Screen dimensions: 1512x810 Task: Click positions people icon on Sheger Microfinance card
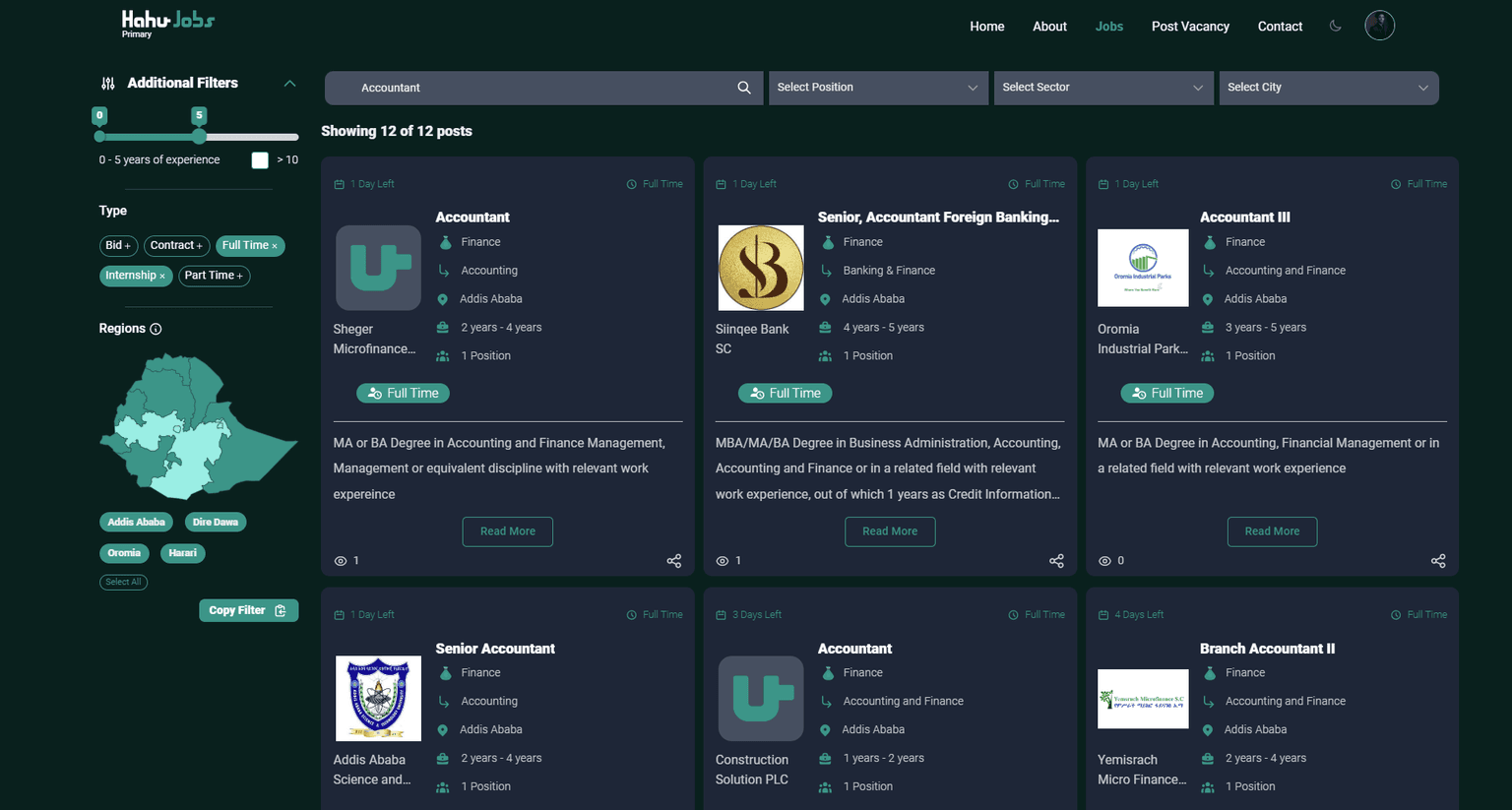[x=443, y=356]
